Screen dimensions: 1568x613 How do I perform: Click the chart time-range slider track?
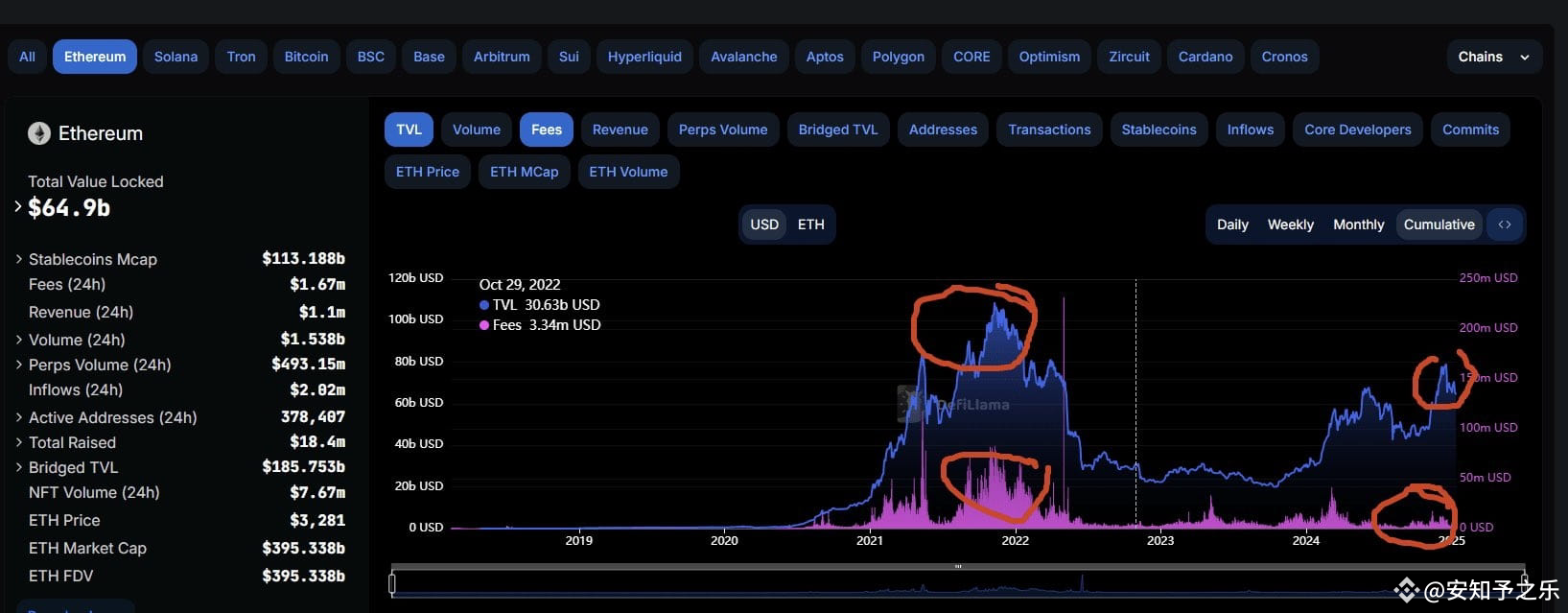pos(958,584)
